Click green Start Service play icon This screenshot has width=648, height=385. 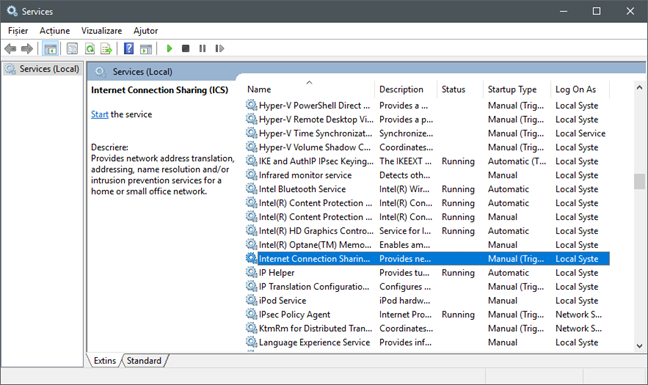169,49
